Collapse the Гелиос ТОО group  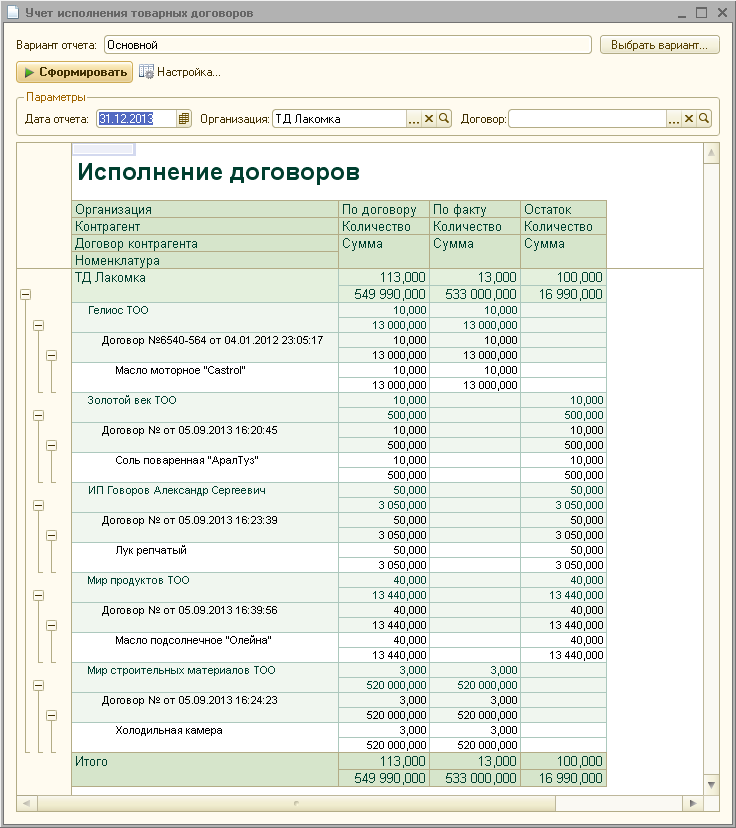pyautogui.click(x=39, y=325)
